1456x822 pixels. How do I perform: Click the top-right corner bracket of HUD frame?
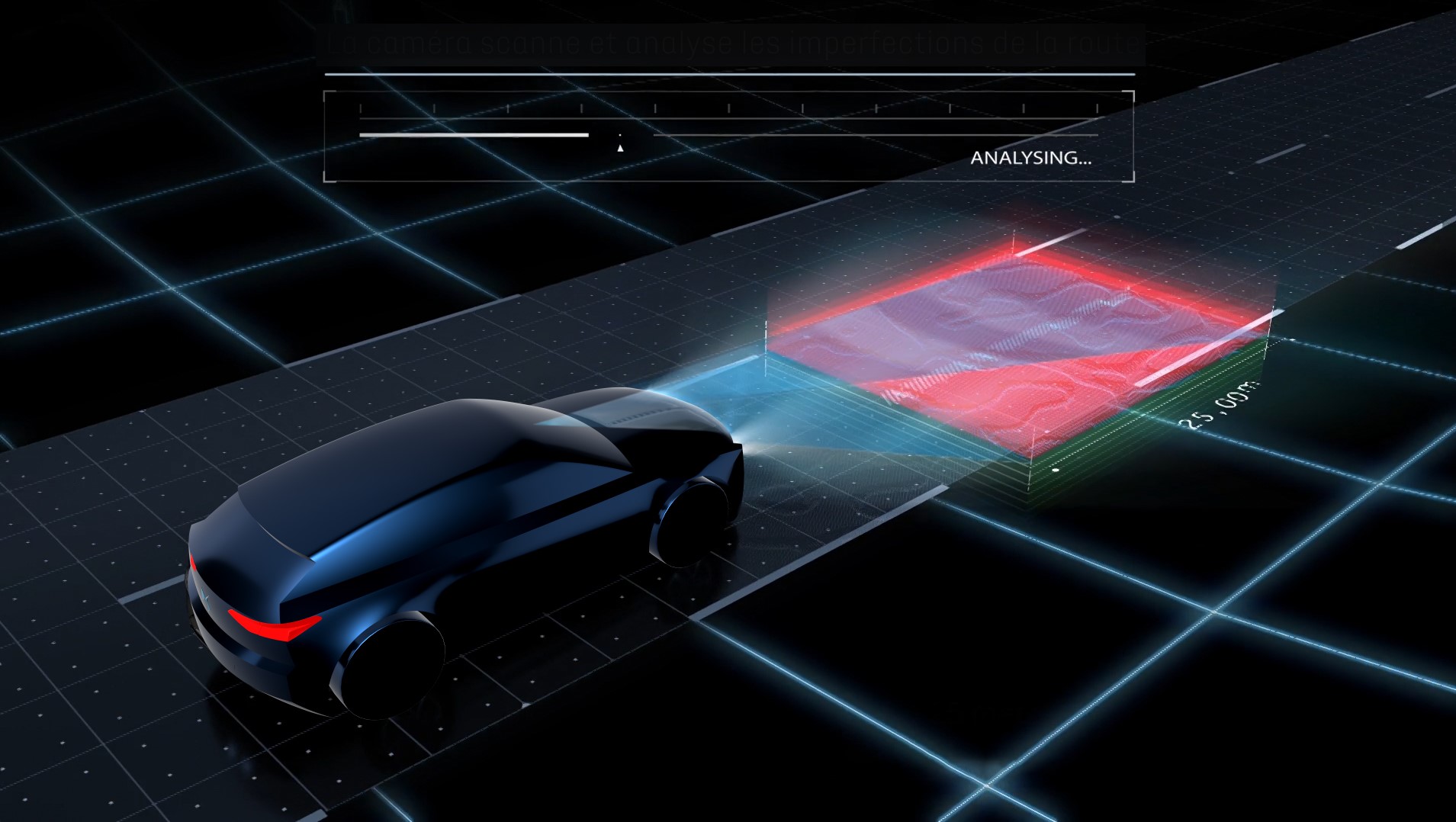(1132, 94)
